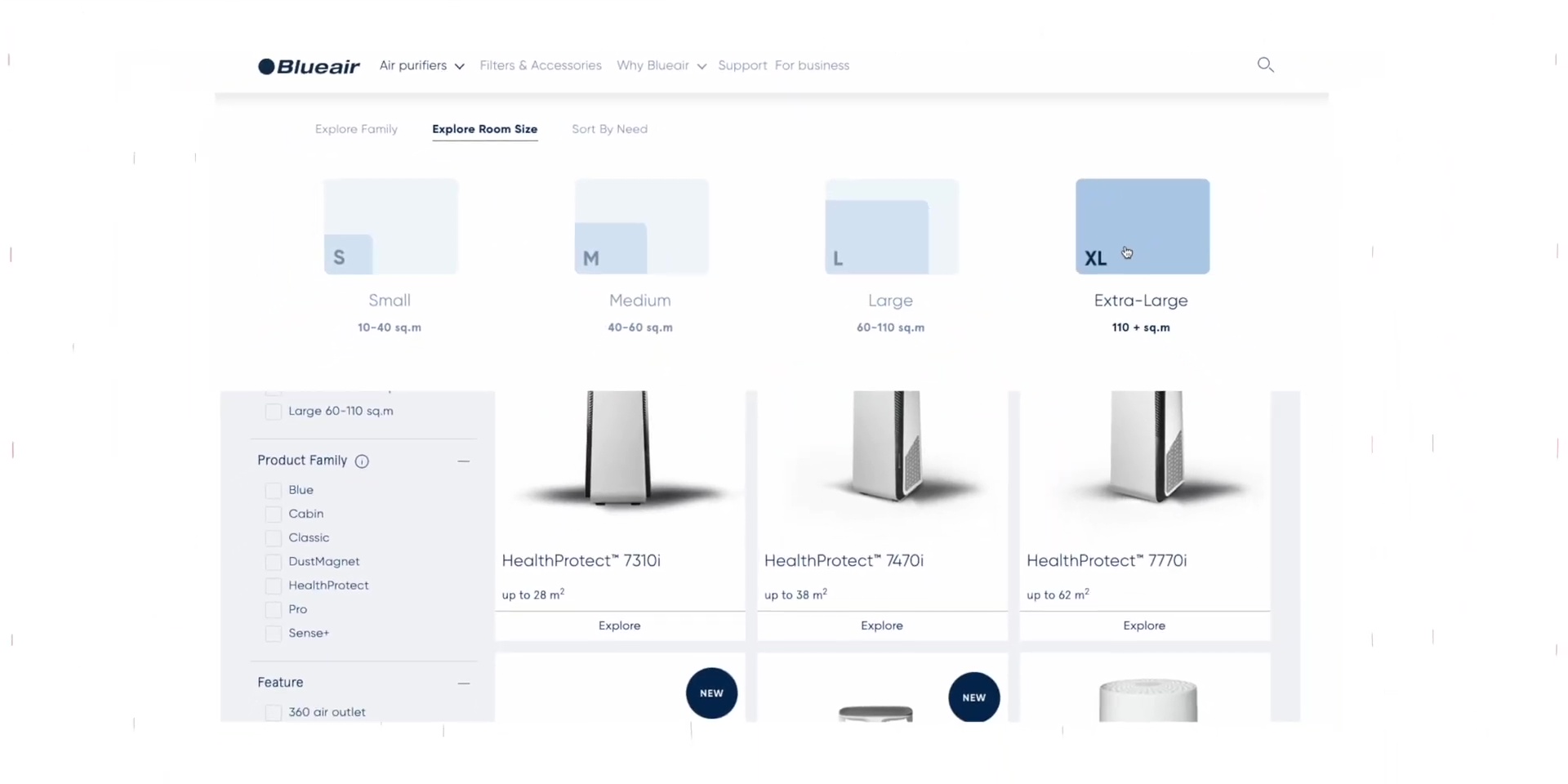
Task: Check the 360 air outlet feature
Action: [274, 712]
